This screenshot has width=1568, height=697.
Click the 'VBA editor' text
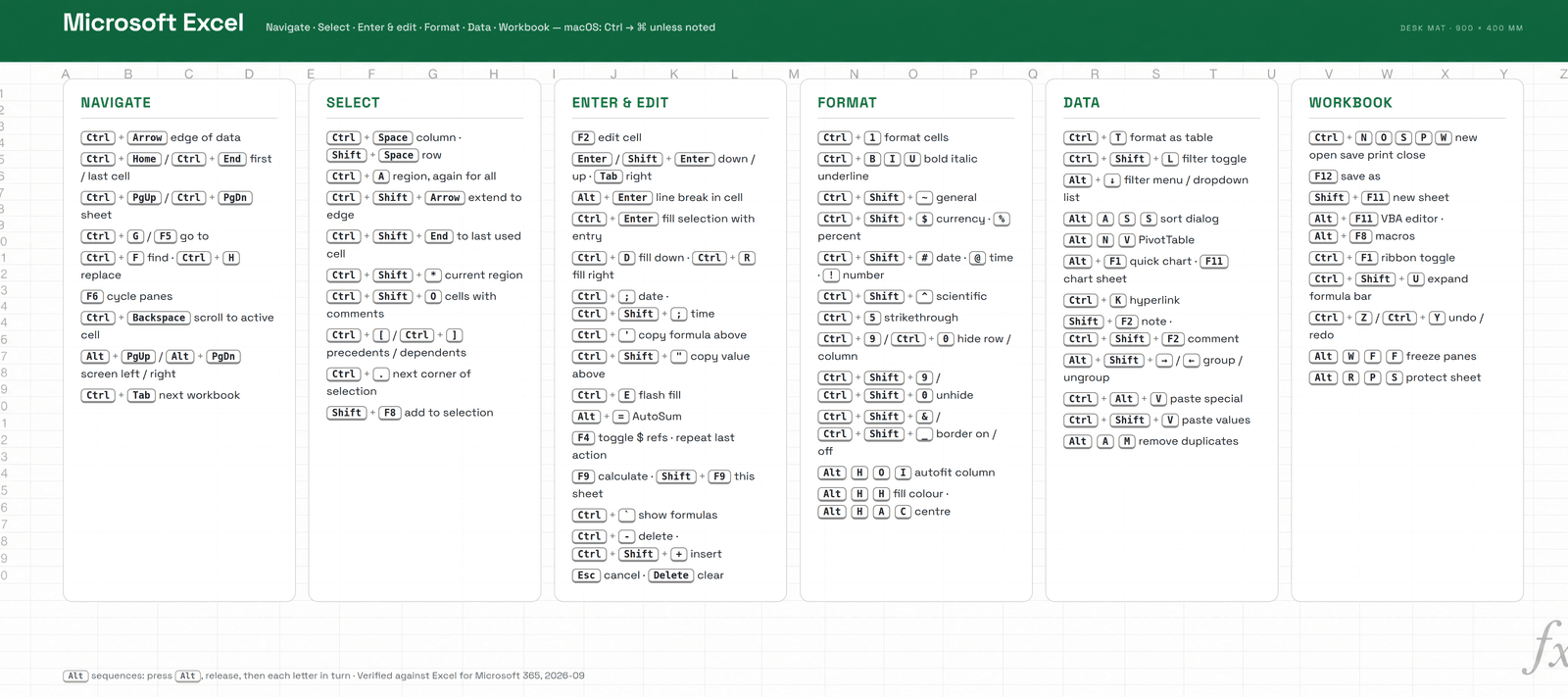click(1409, 220)
